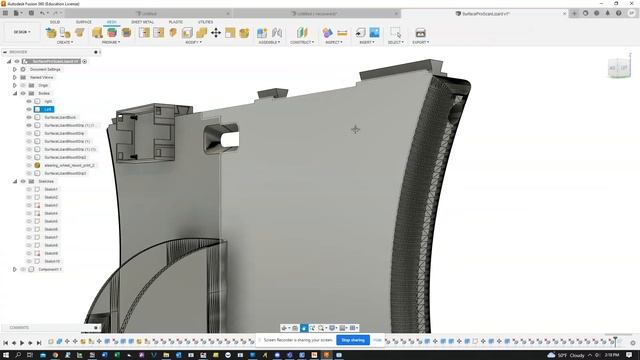This screenshot has height=360, width=640.
Task: Collapse the Browser panel header
Action: [x=5, y=52]
